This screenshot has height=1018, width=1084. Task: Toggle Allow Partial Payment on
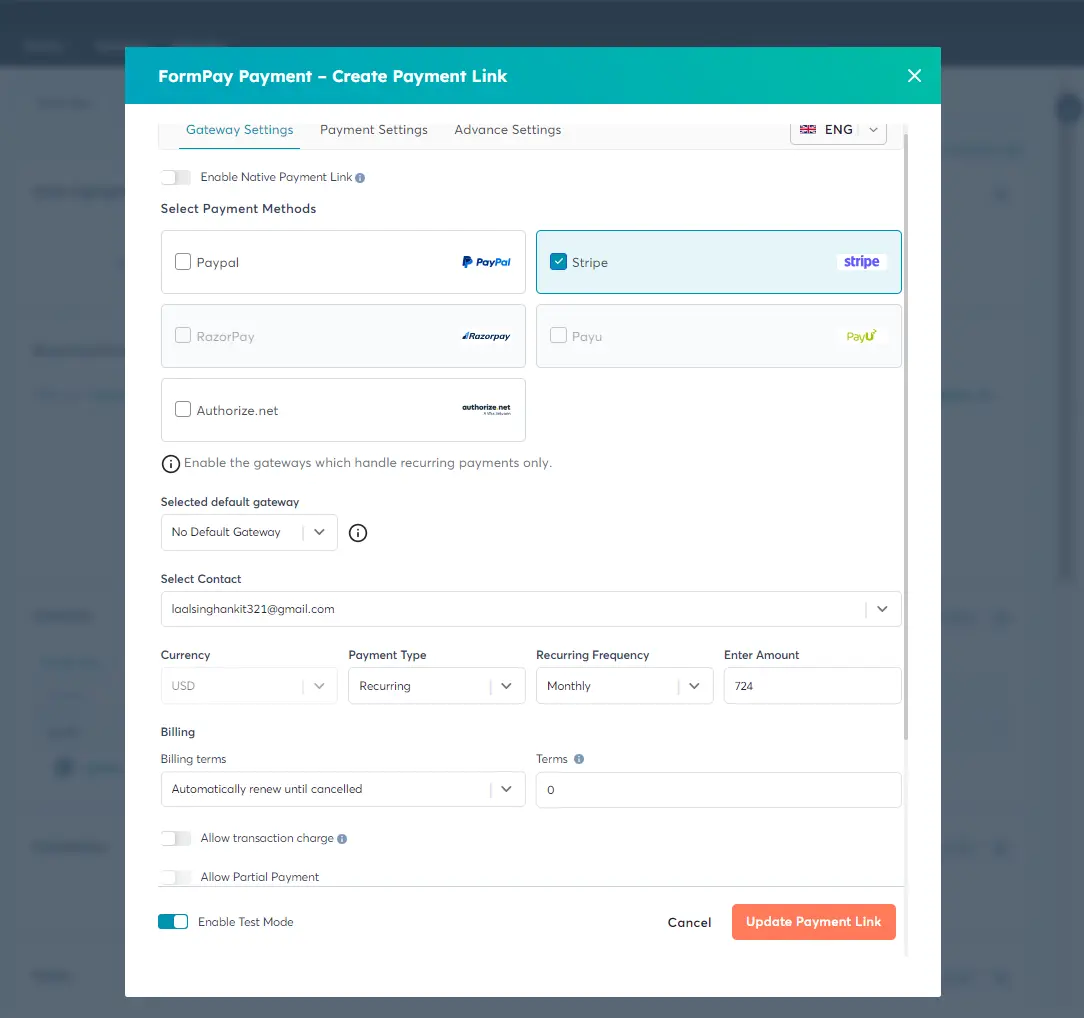pyautogui.click(x=176, y=877)
